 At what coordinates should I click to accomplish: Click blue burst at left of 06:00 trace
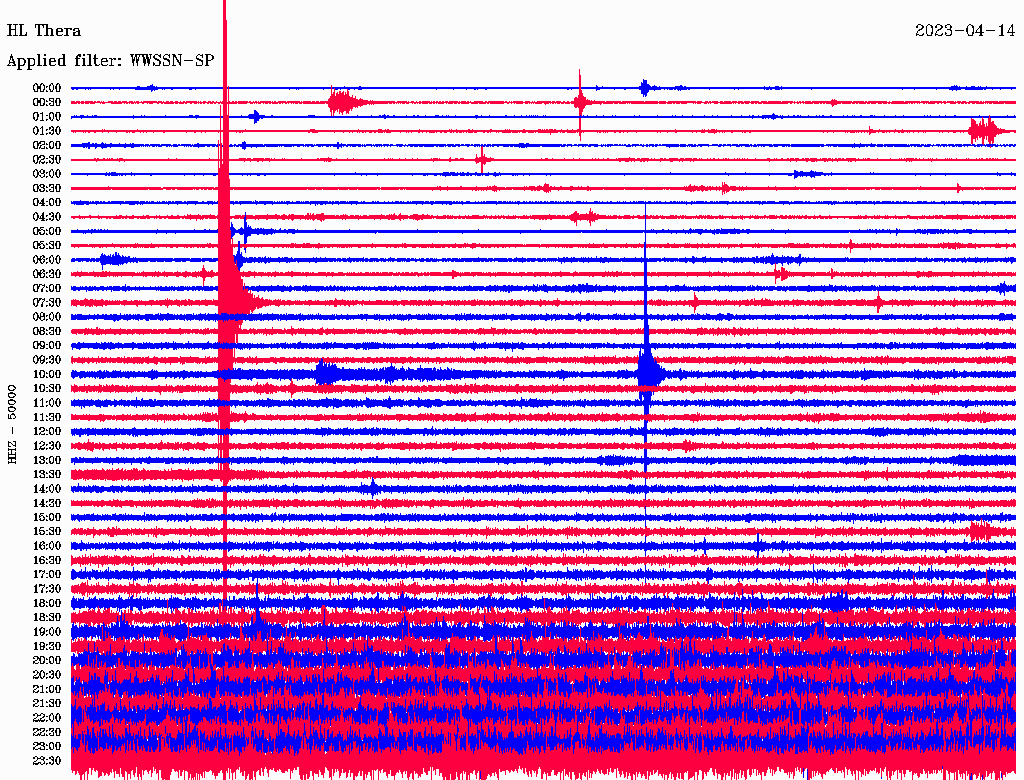pos(112,260)
